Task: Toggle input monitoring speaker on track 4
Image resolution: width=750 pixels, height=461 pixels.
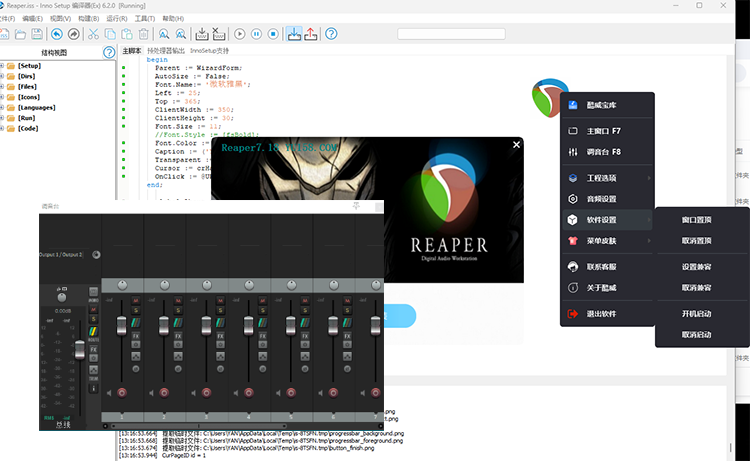Action: coord(236,393)
